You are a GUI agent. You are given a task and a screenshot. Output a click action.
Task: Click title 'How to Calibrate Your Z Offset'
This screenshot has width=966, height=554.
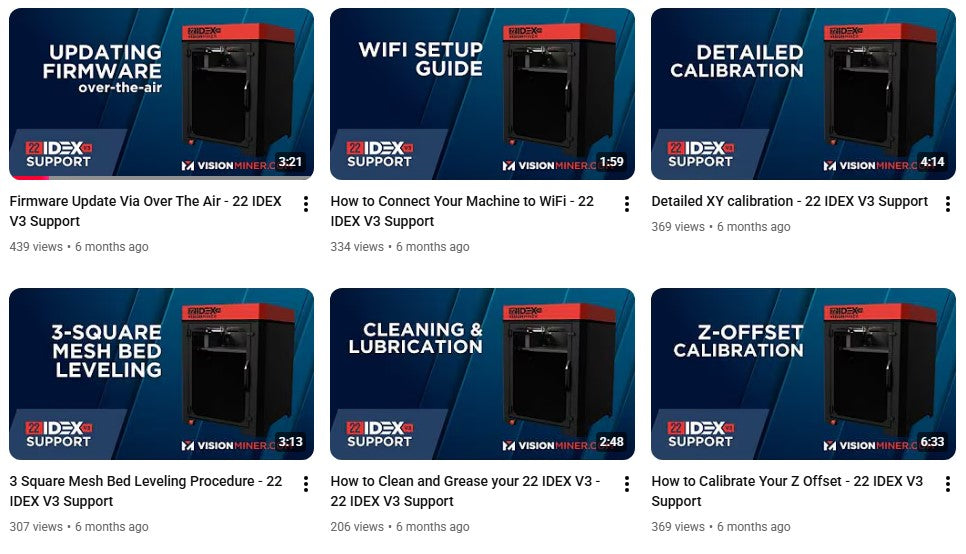(746, 481)
